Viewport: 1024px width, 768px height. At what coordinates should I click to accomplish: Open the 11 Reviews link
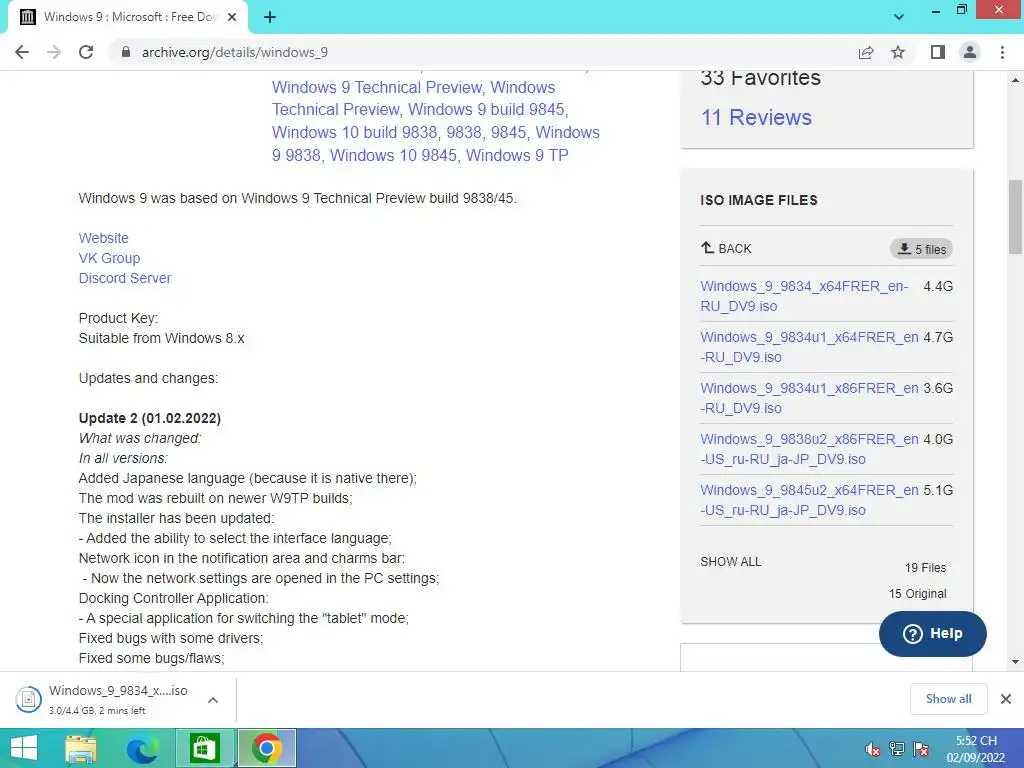coord(756,118)
